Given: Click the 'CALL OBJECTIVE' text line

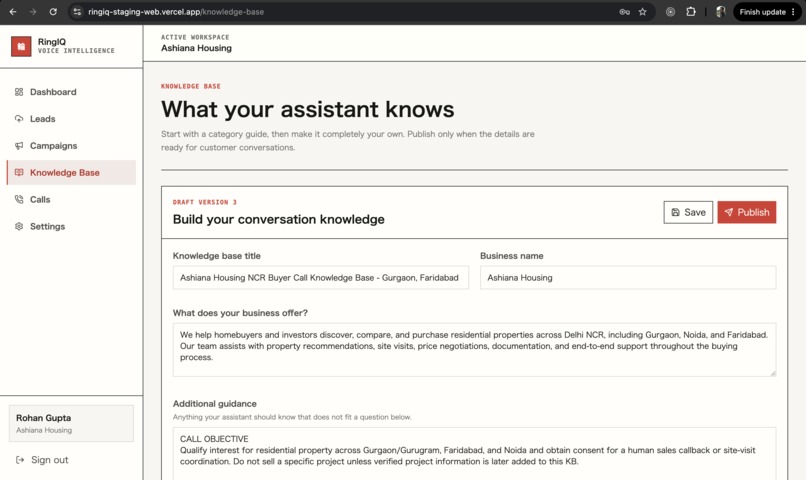Looking at the screenshot, I should tap(214, 439).
